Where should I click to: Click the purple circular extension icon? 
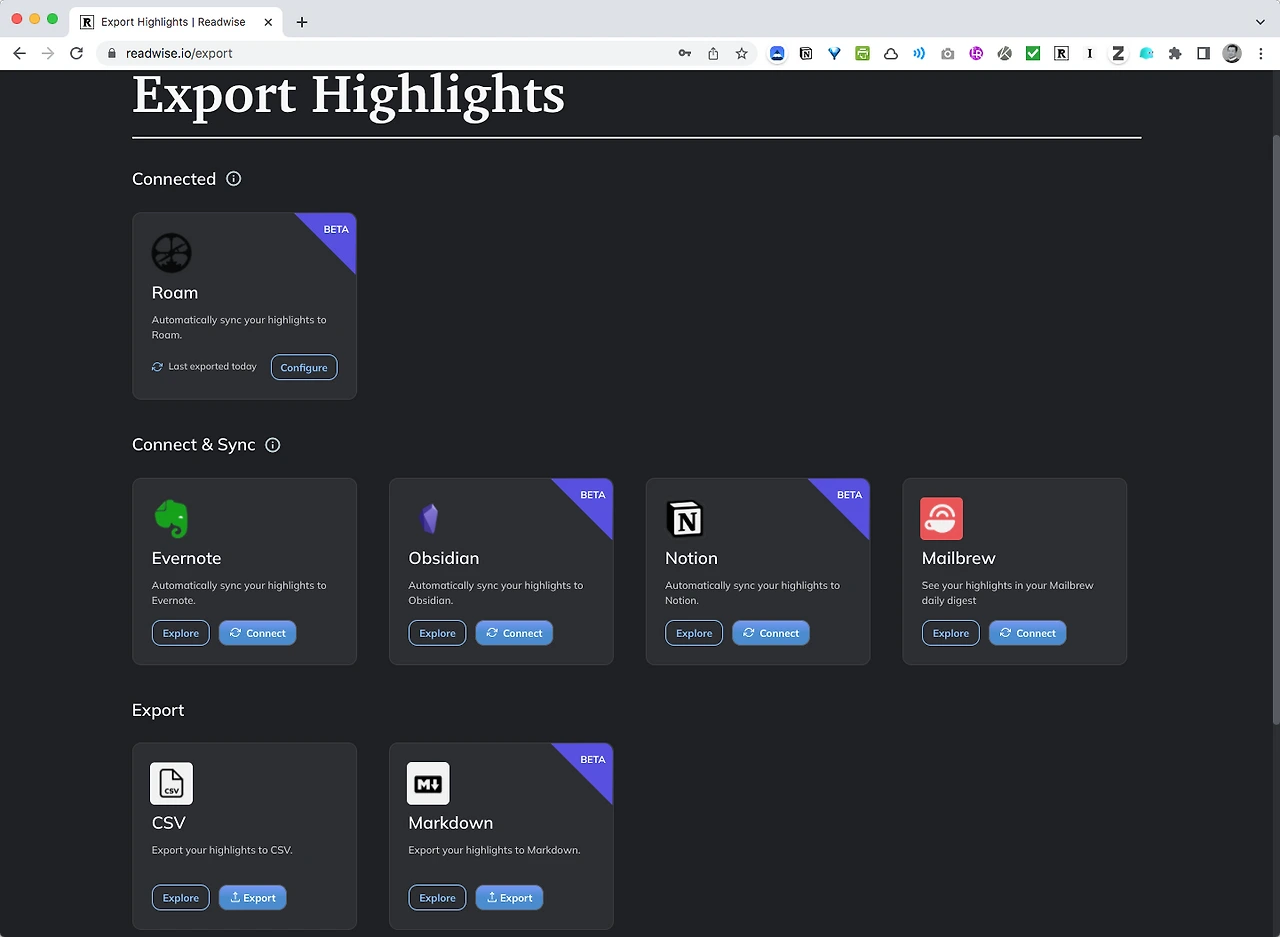point(976,53)
